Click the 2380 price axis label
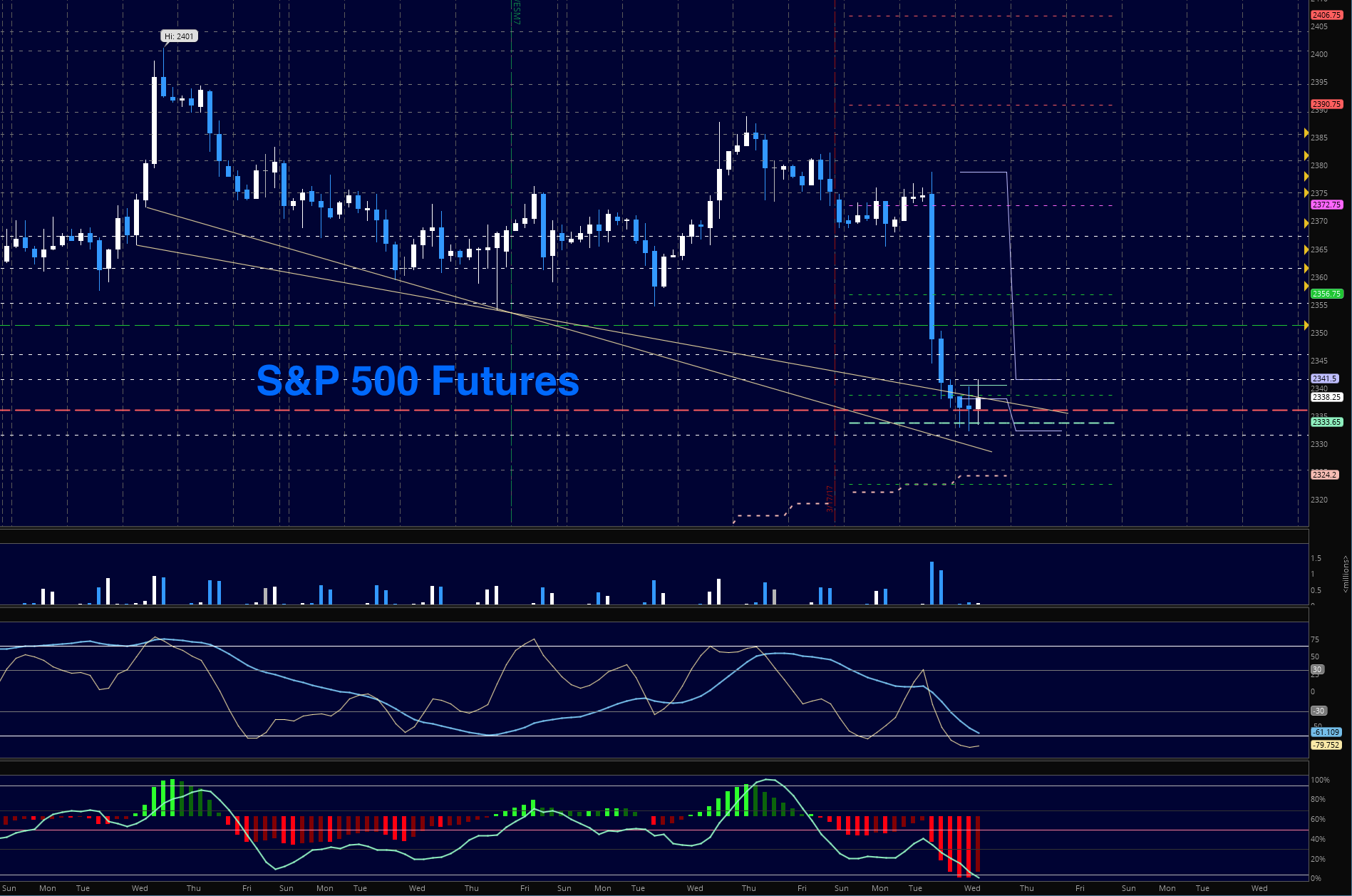The width and height of the screenshot is (1352, 896). click(x=1319, y=165)
